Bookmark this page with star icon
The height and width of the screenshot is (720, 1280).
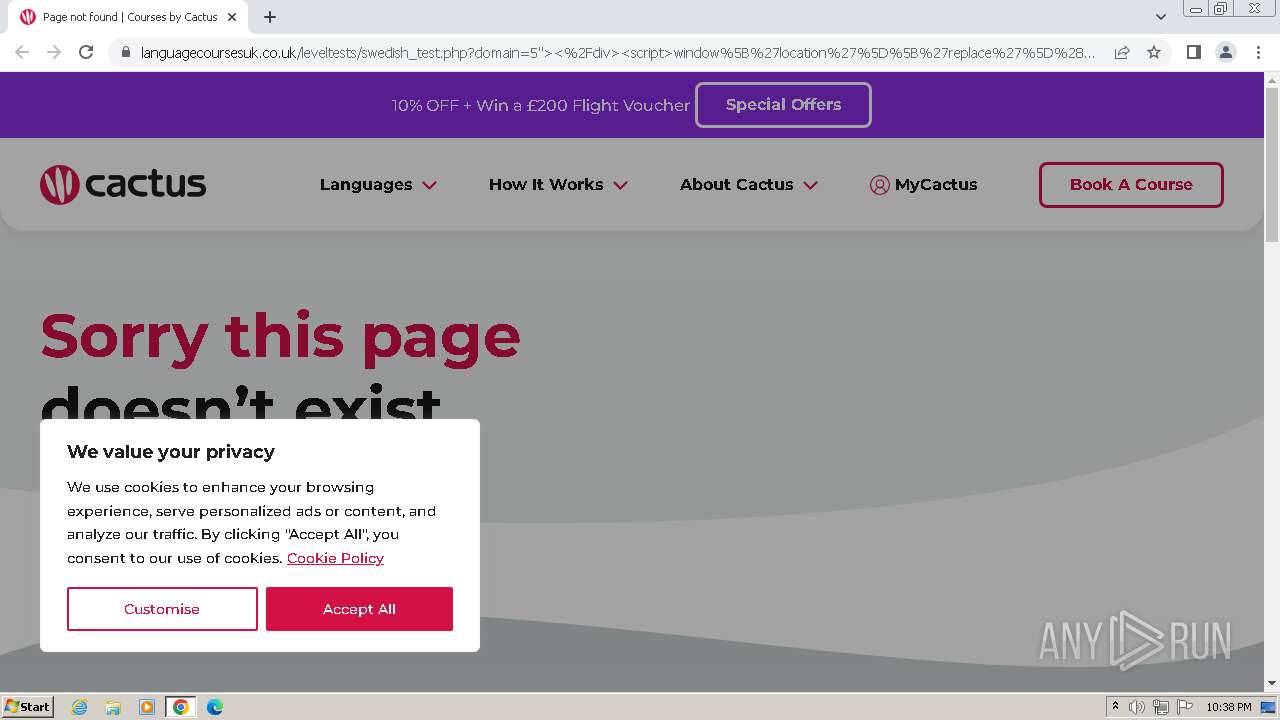1154,52
